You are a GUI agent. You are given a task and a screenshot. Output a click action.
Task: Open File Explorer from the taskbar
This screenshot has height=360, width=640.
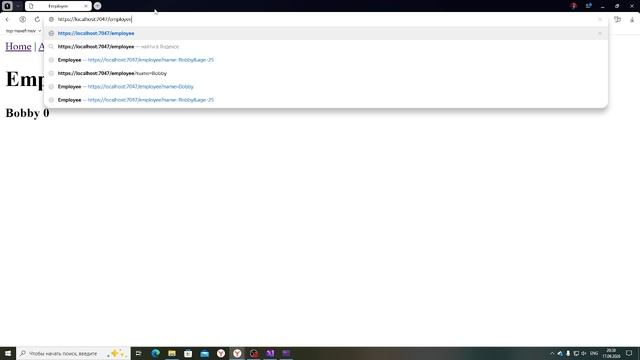[172, 353]
